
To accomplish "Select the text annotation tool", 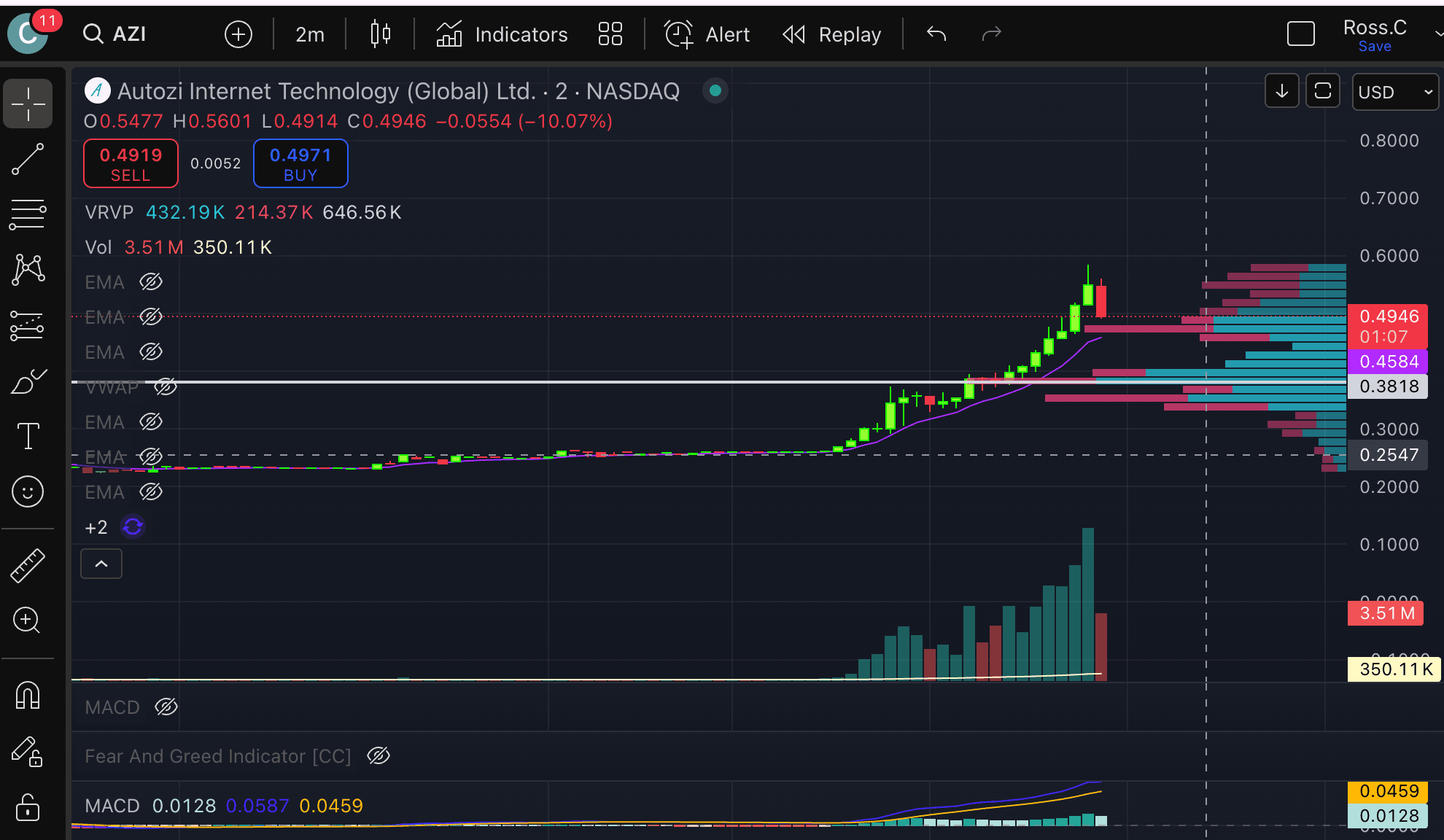I will click(x=28, y=436).
